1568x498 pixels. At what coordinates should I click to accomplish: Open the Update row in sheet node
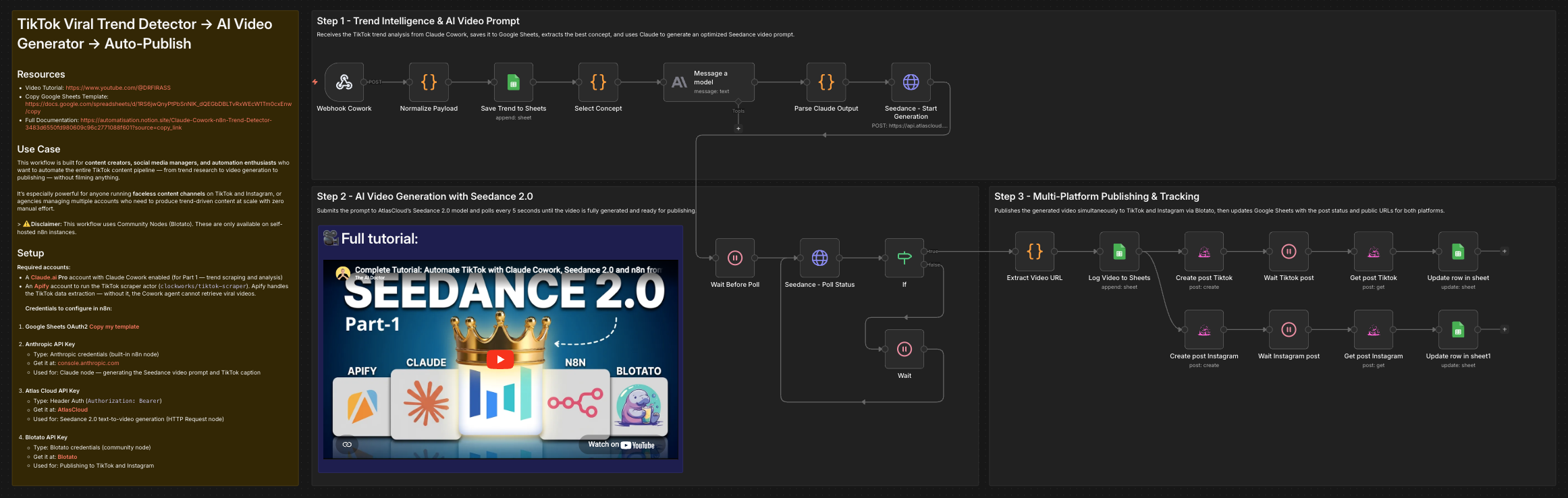(x=1458, y=251)
